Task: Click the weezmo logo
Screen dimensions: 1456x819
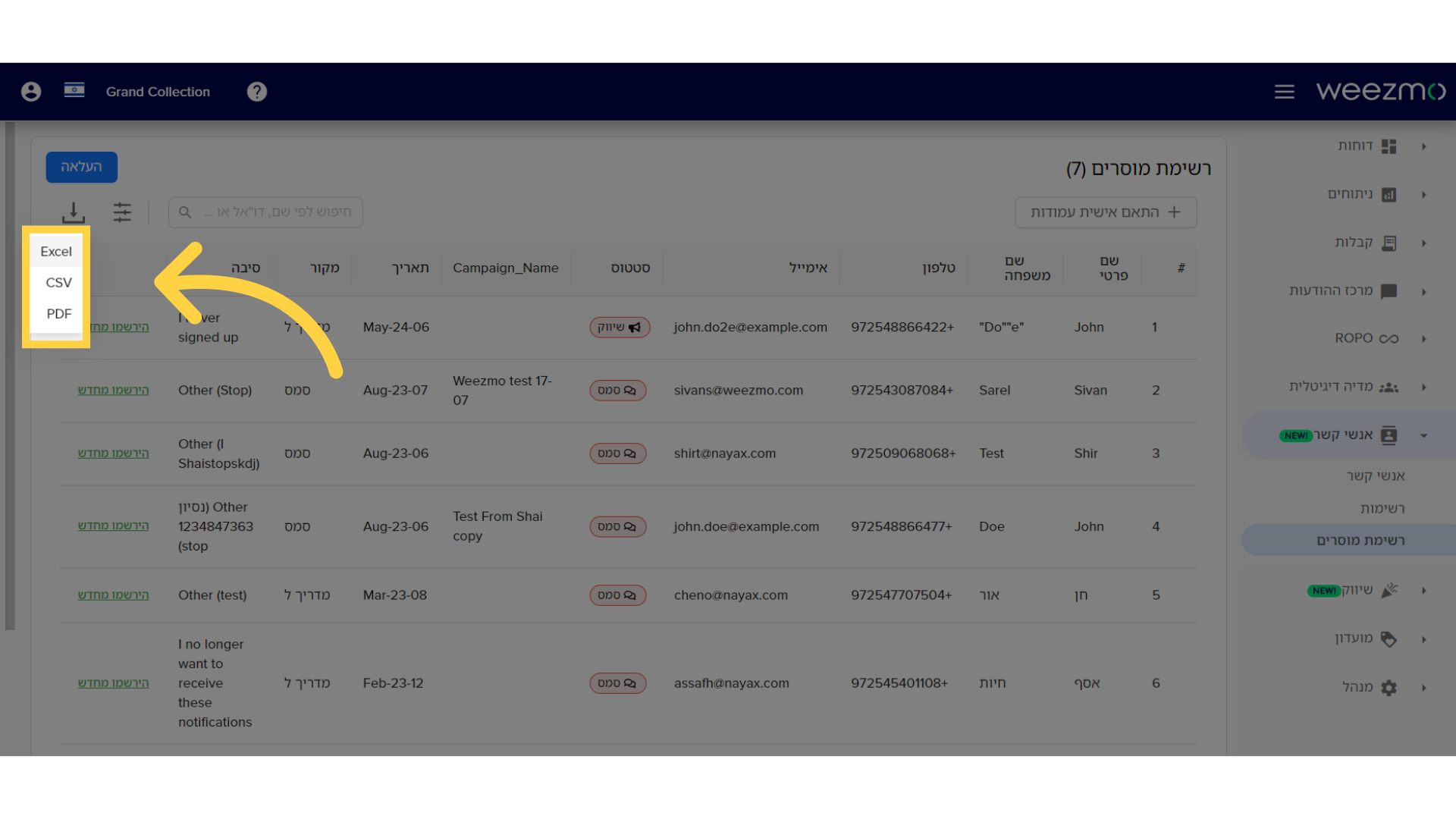Action: (1381, 91)
